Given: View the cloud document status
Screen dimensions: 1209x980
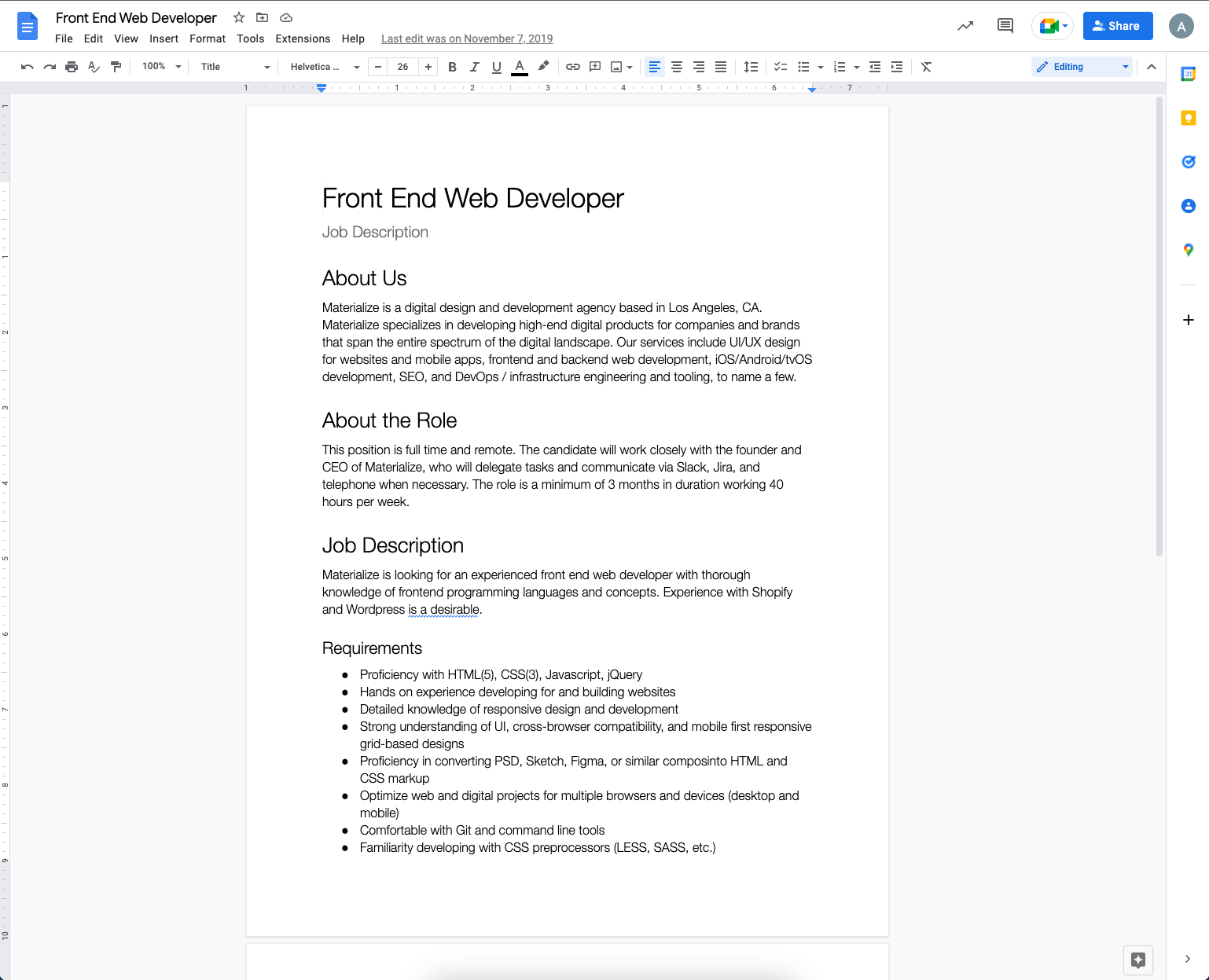Looking at the screenshot, I should pyautogui.click(x=286, y=17).
